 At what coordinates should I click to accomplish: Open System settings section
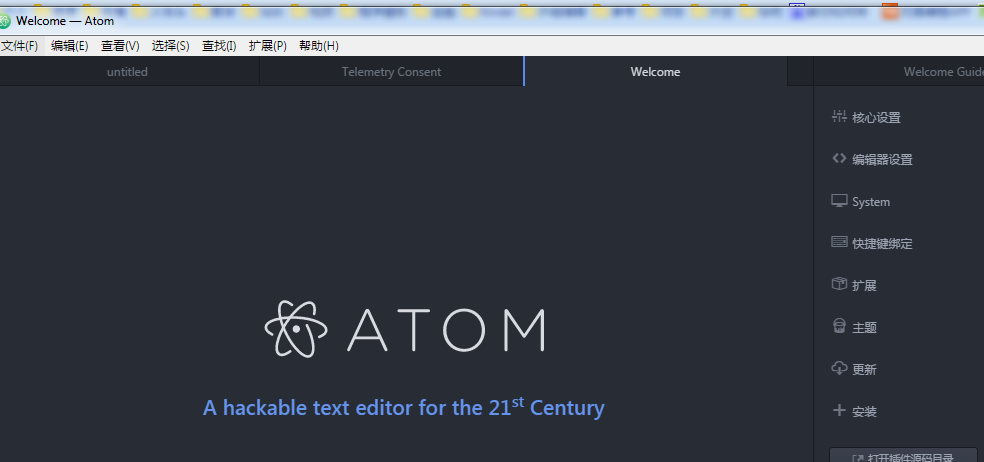(x=870, y=201)
